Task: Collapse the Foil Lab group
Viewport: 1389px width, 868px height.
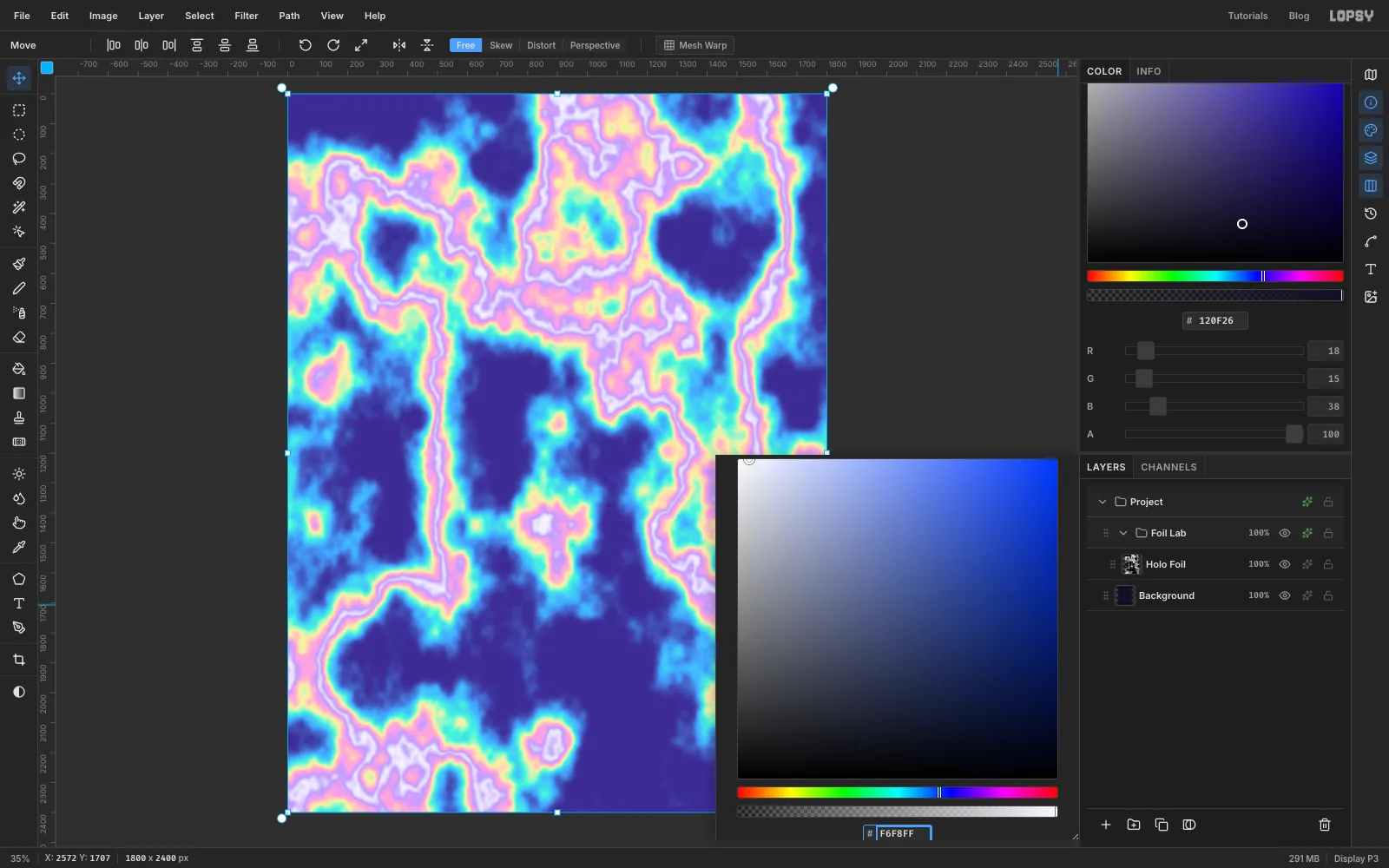Action: tap(1123, 533)
